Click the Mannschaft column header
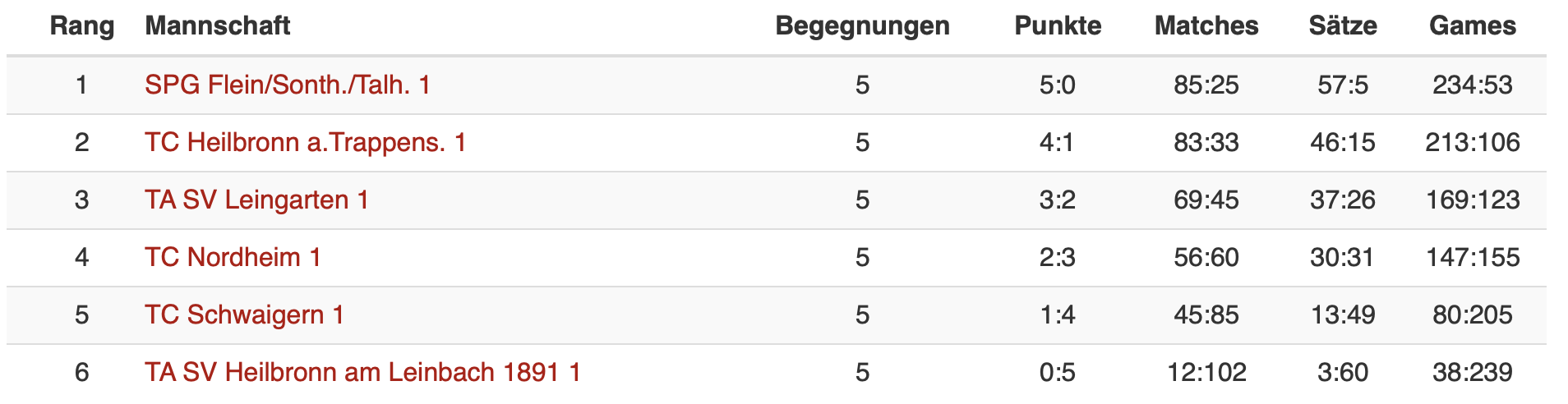 point(218,26)
